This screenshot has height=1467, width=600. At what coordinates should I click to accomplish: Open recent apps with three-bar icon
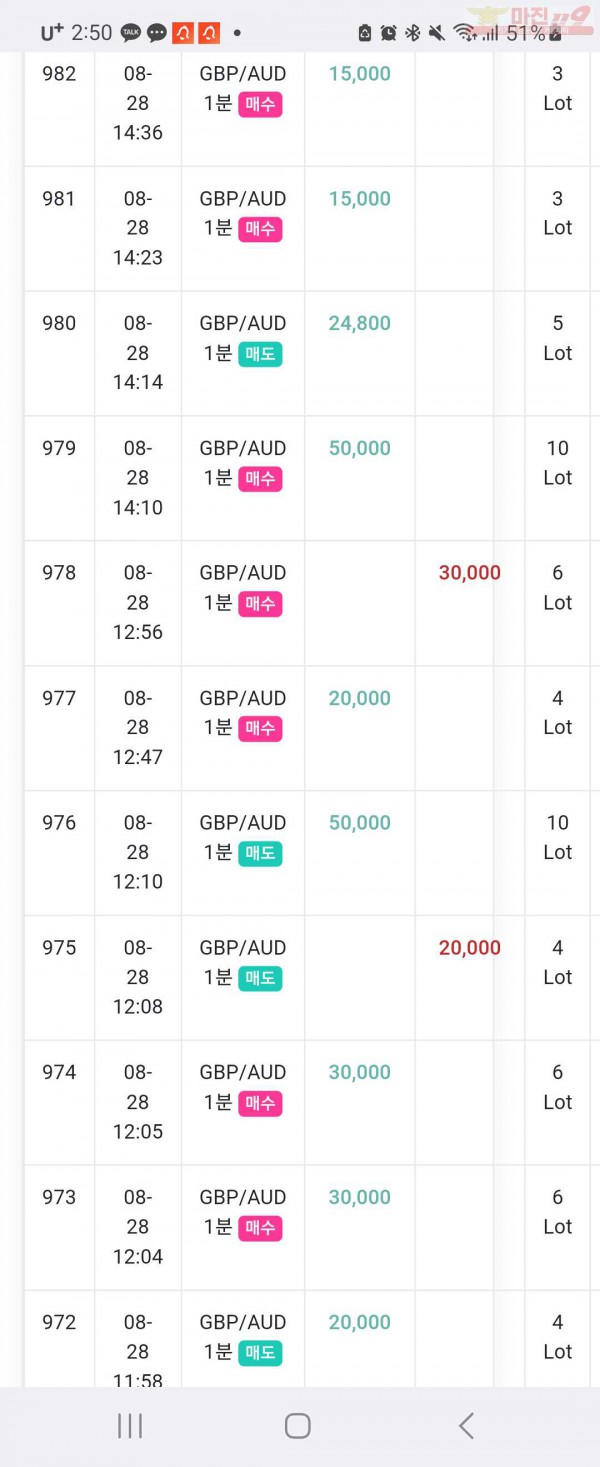coord(130,1425)
